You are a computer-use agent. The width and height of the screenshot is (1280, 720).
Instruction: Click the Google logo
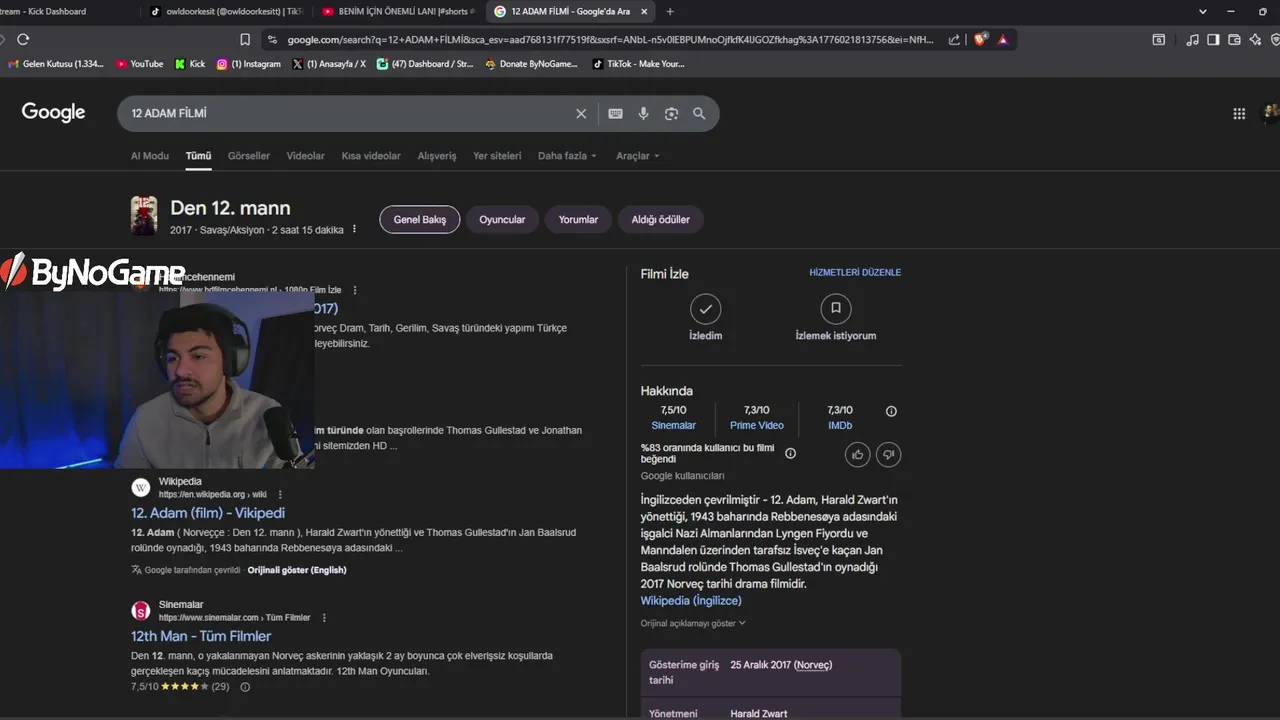click(54, 112)
